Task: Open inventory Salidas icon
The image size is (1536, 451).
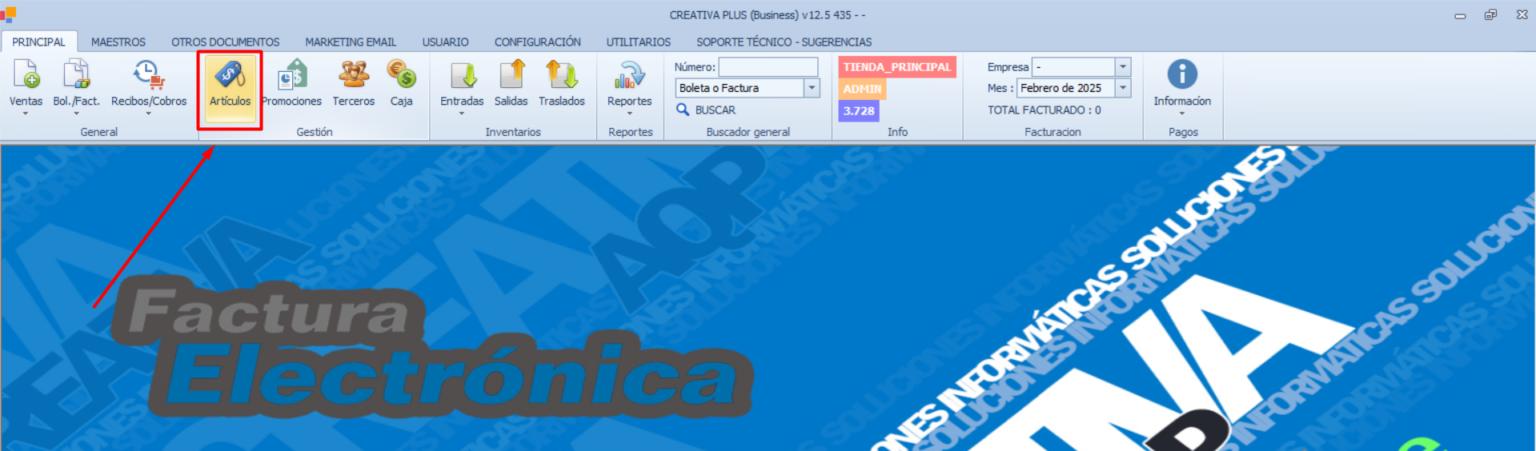Action: (512, 75)
